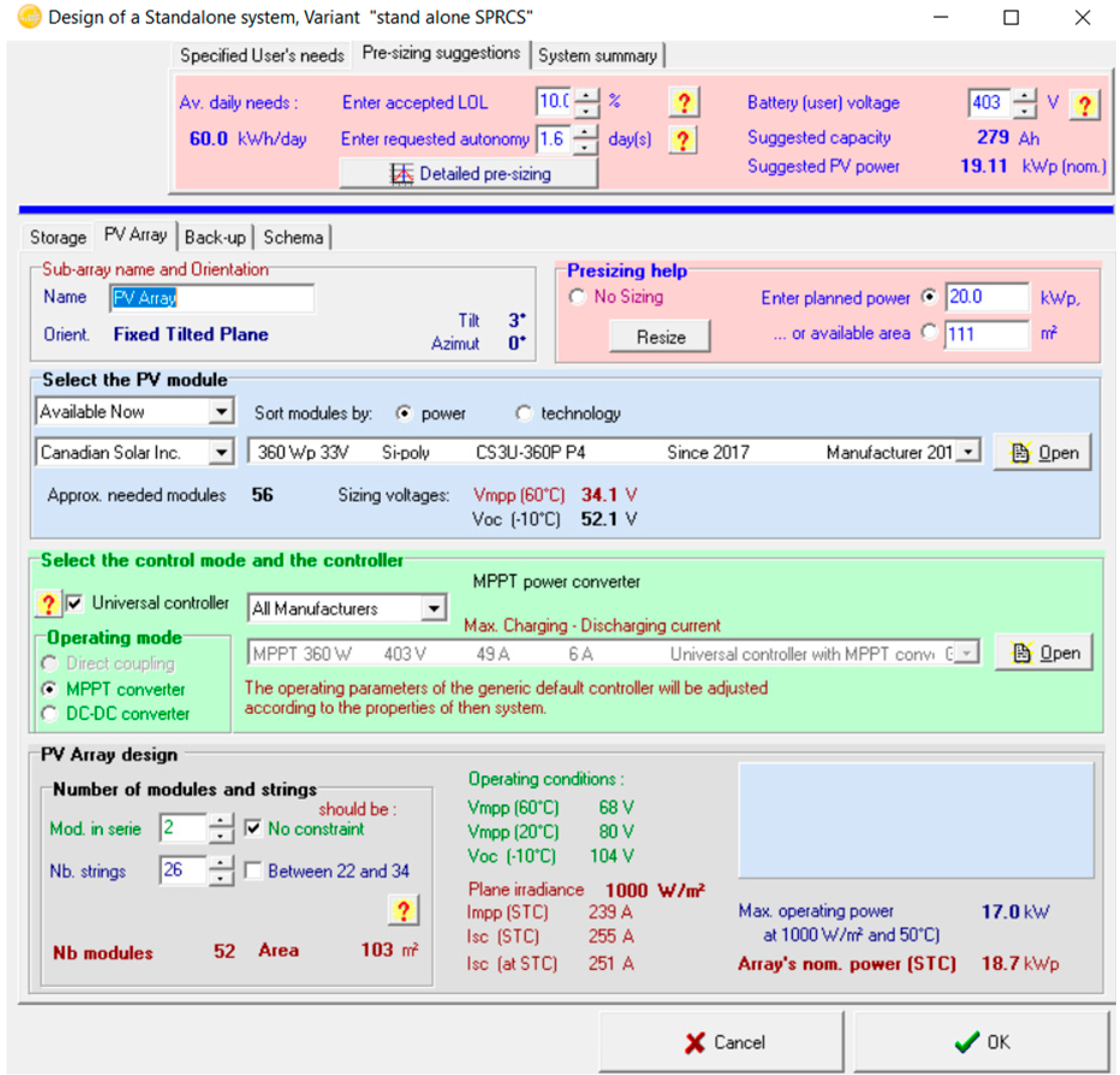The height and width of the screenshot is (1075, 1120).
Task: Click help icon beside Universal controller
Action: click(x=48, y=604)
